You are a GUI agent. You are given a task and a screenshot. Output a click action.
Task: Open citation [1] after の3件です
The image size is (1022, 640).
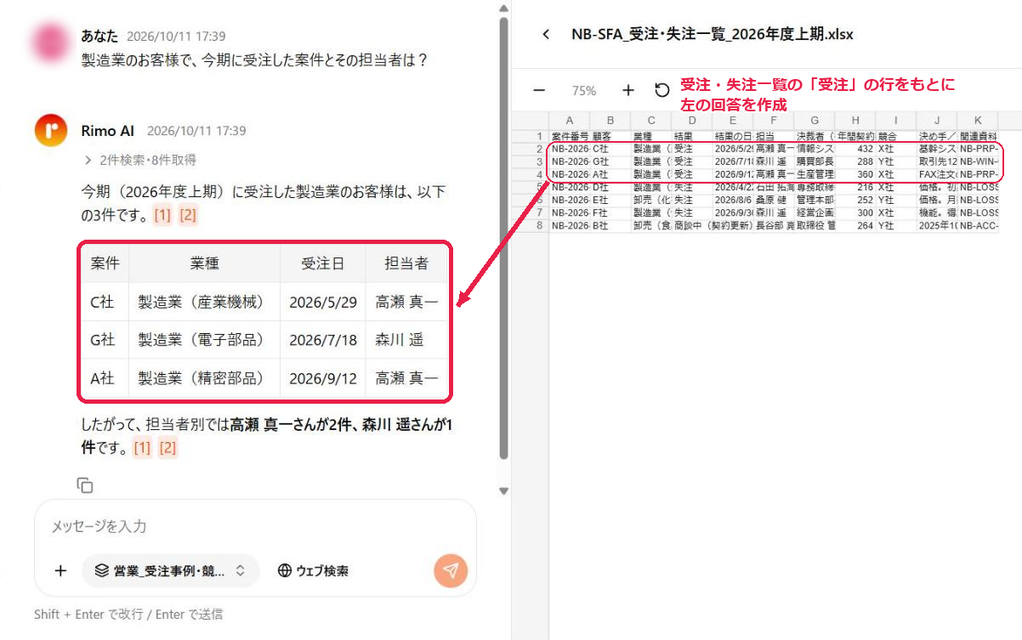(162, 215)
